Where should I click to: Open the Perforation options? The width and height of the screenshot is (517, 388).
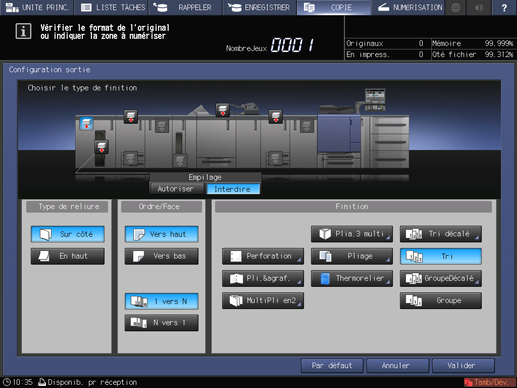point(263,256)
